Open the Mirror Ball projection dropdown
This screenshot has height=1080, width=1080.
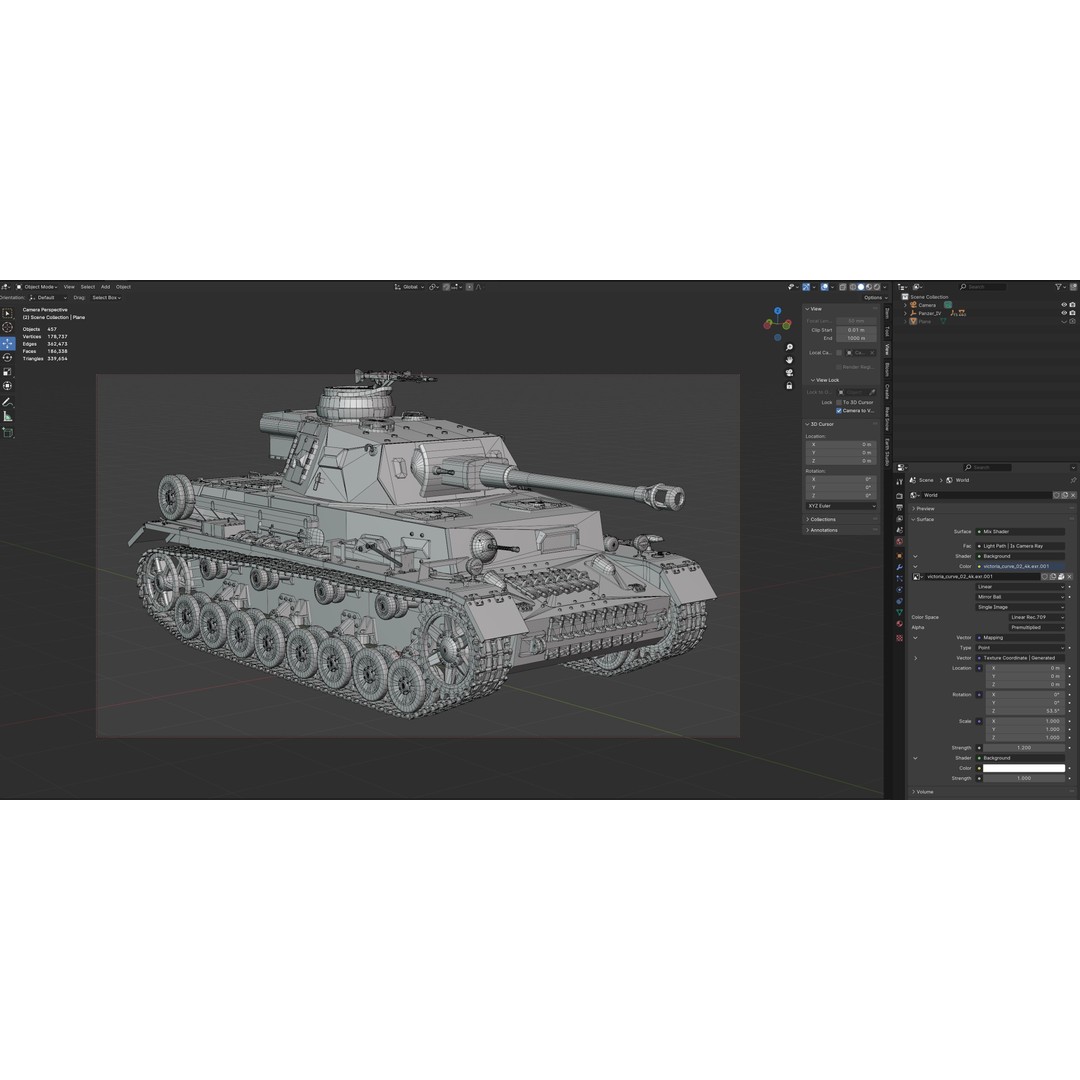[x=1020, y=597]
